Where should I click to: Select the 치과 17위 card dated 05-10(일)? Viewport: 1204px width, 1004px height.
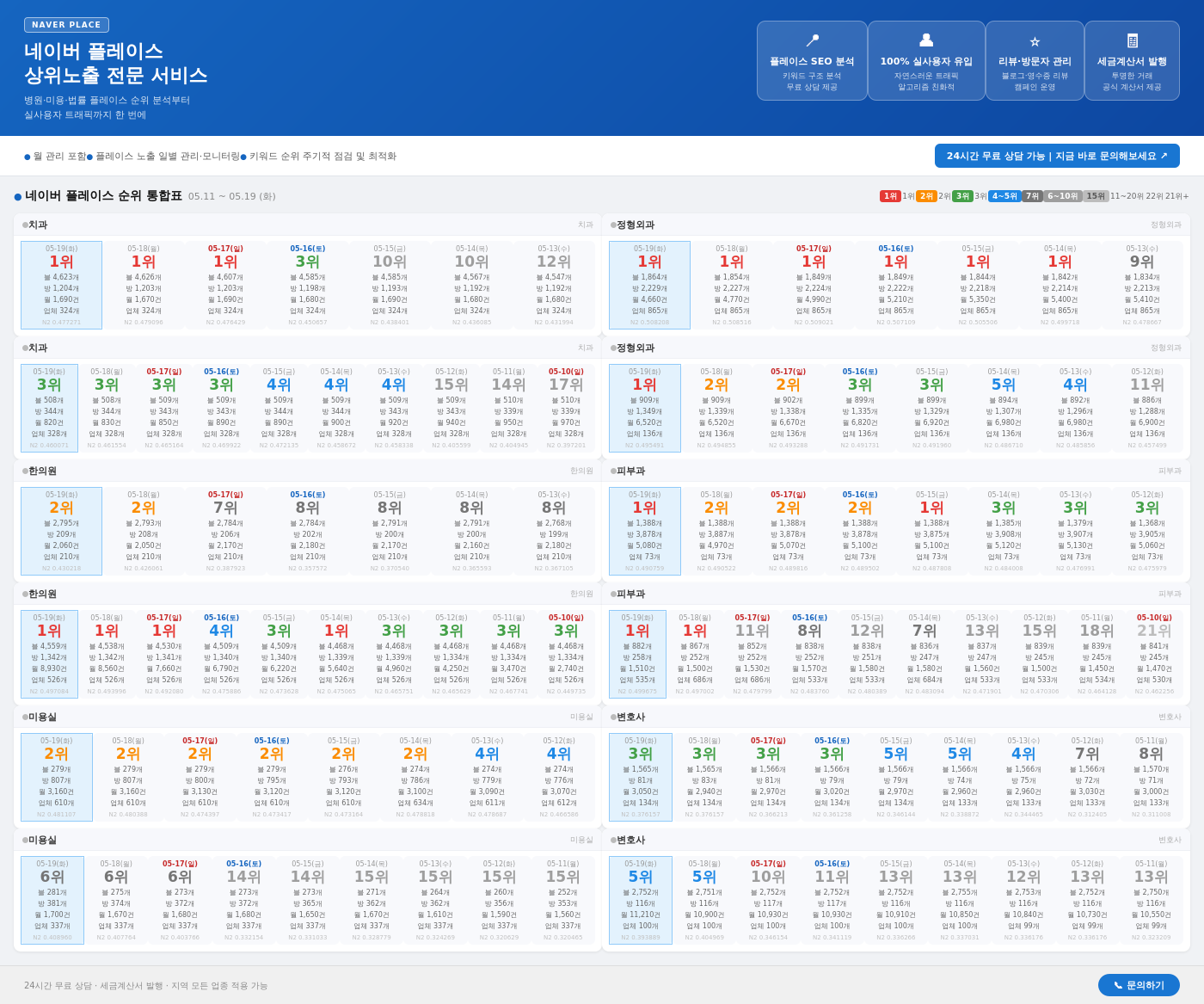pyautogui.click(x=565, y=408)
